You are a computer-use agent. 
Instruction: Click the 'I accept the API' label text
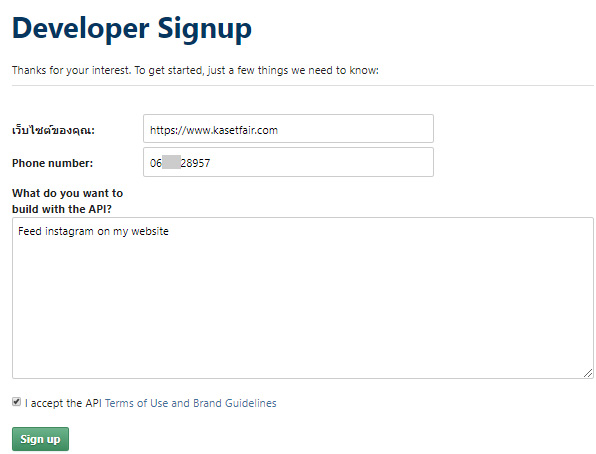tap(63, 403)
